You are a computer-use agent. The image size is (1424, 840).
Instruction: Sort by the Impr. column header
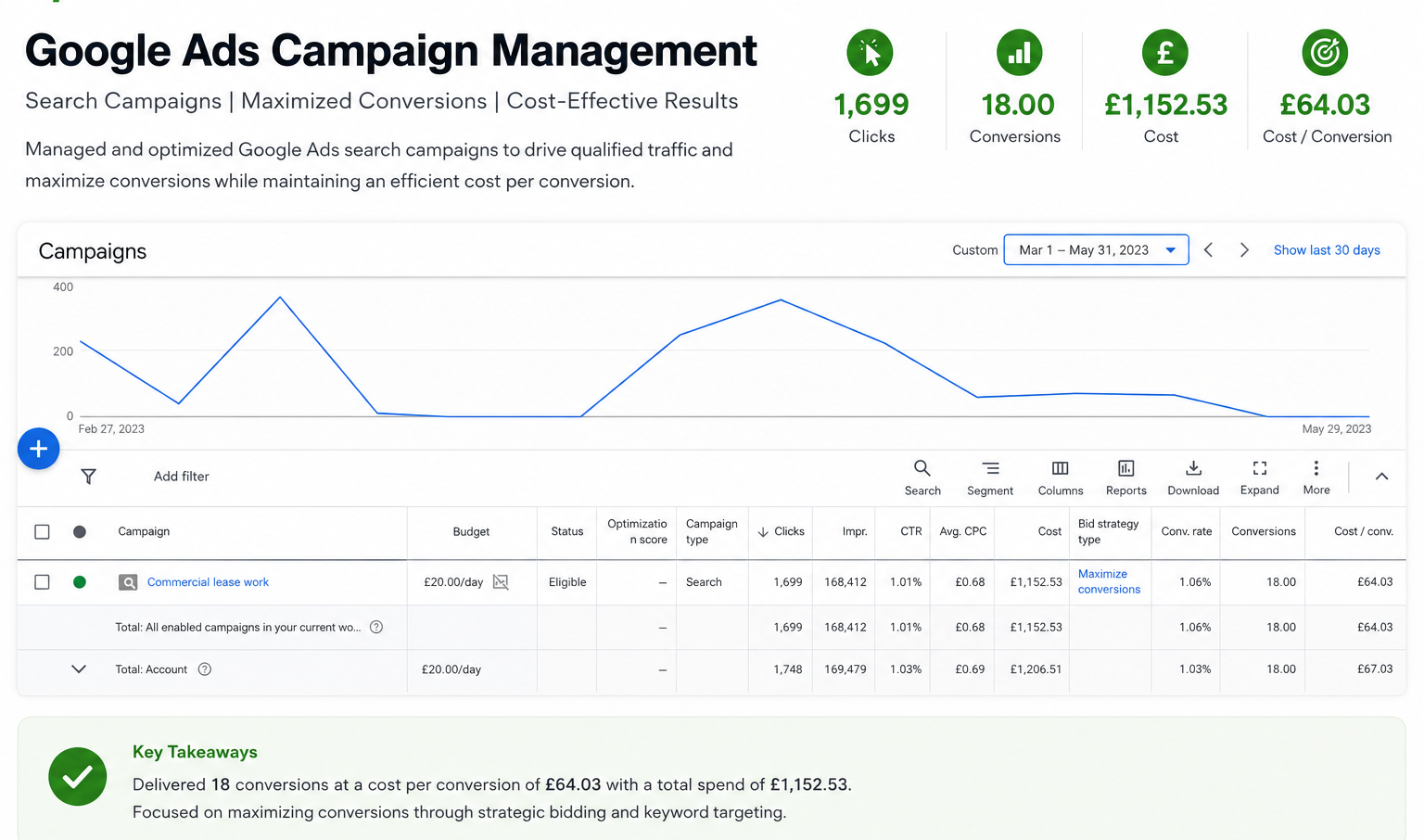coord(855,532)
